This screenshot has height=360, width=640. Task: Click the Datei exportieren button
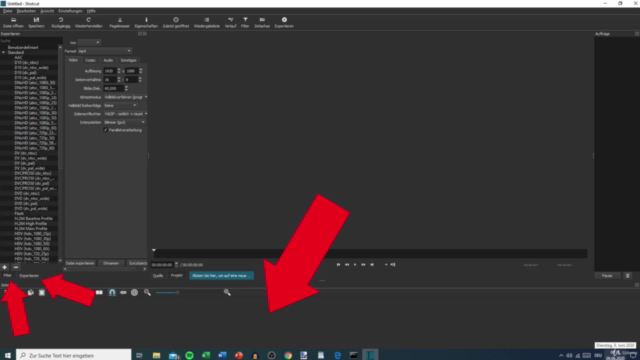pyautogui.click(x=80, y=263)
